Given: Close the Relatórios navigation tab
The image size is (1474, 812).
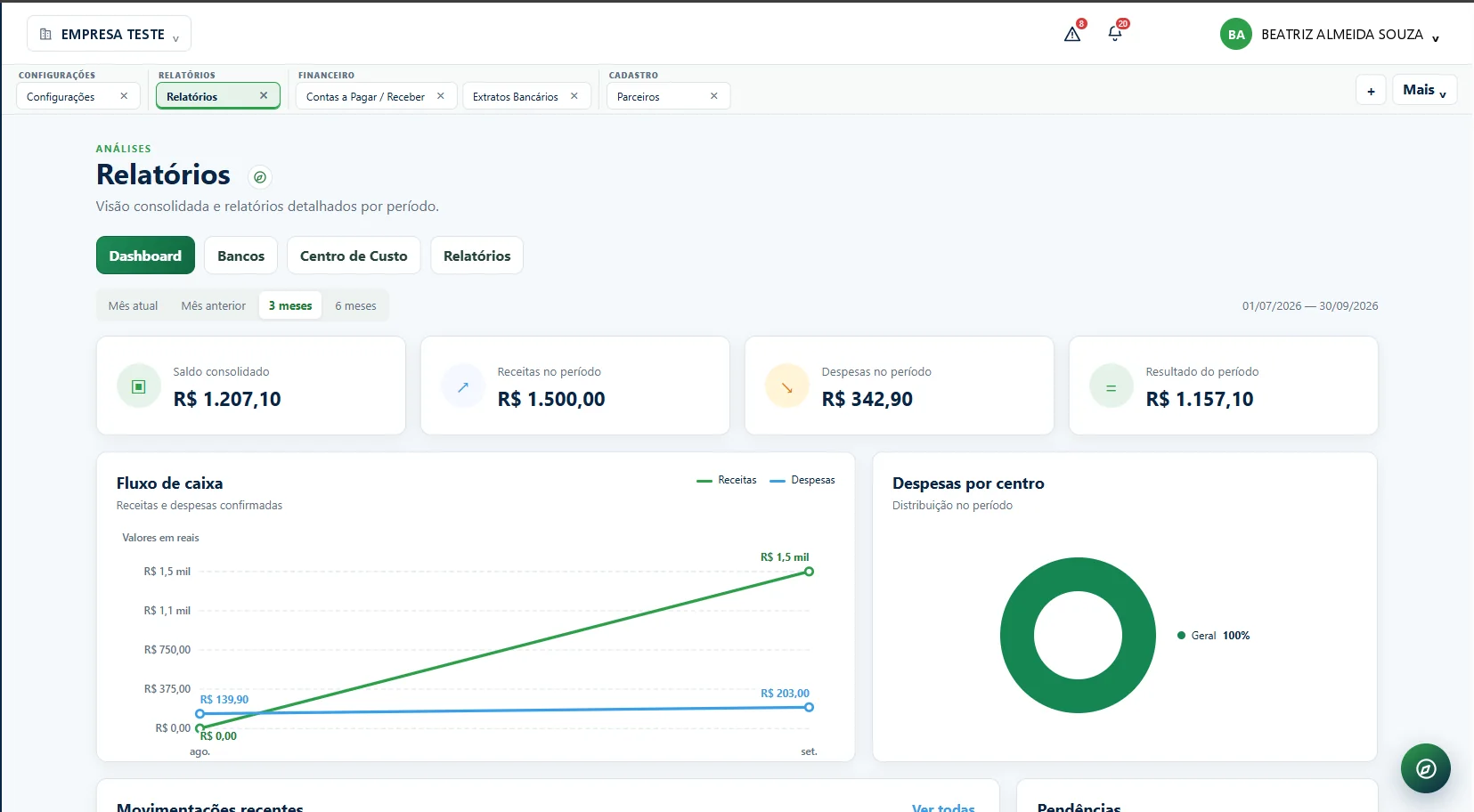Looking at the screenshot, I should pyautogui.click(x=264, y=95).
